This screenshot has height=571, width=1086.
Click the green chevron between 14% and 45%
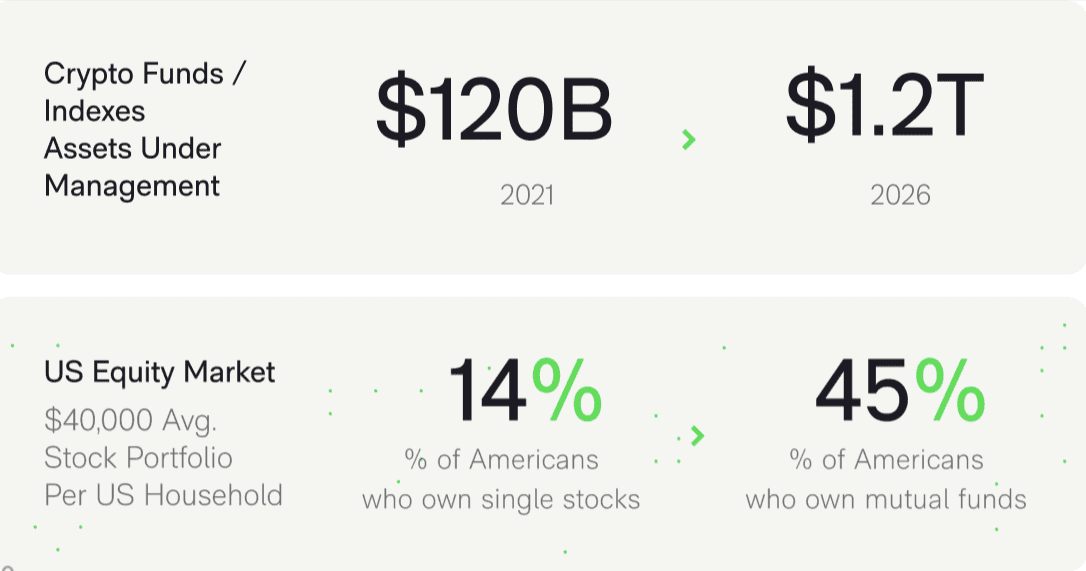point(697,436)
